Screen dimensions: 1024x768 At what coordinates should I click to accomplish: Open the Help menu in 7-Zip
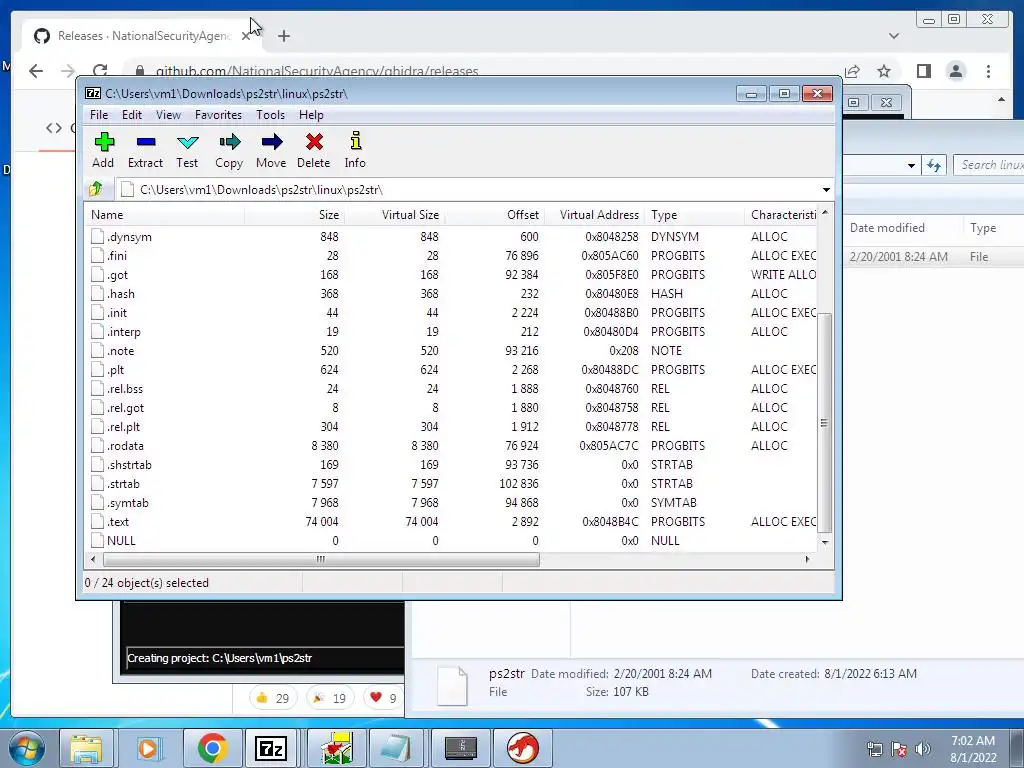311,115
